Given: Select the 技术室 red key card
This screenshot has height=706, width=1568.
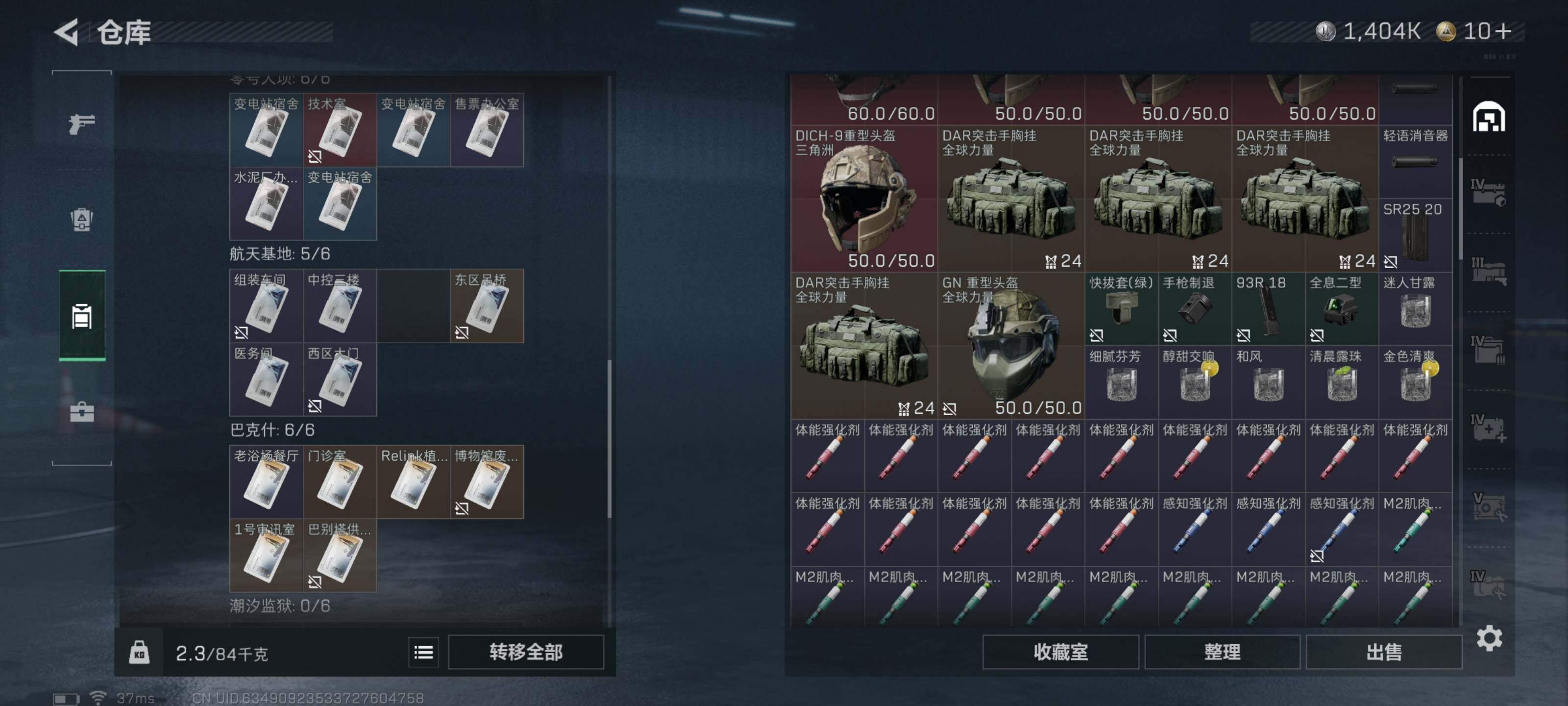Looking at the screenshot, I should click(x=340, y=130).
